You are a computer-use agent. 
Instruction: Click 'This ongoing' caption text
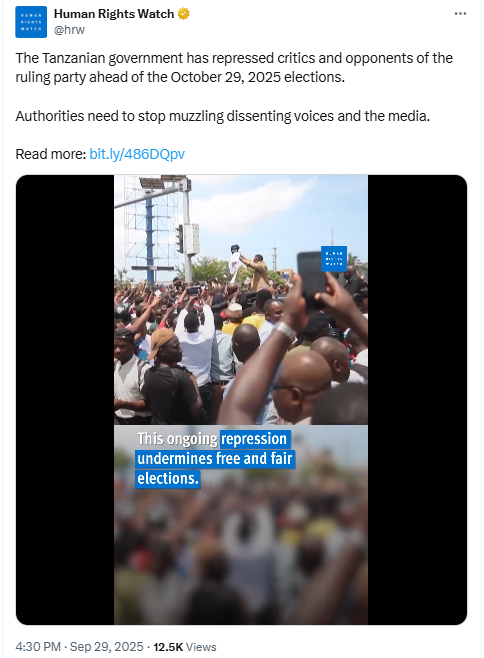tap(177, 439)
